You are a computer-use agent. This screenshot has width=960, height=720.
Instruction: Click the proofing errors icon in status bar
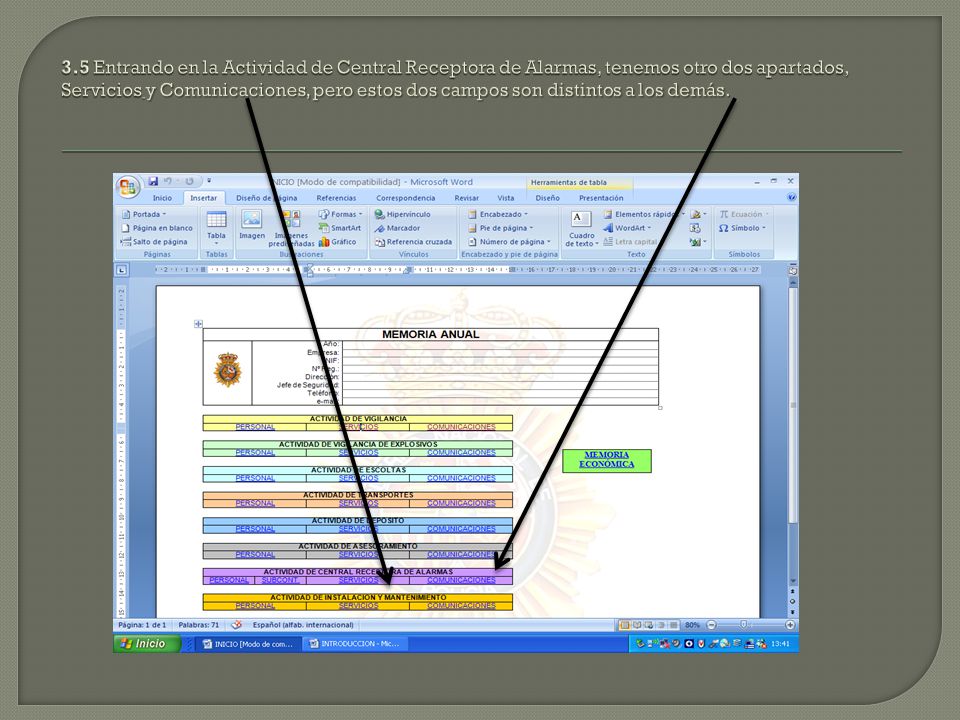(236, 625)
